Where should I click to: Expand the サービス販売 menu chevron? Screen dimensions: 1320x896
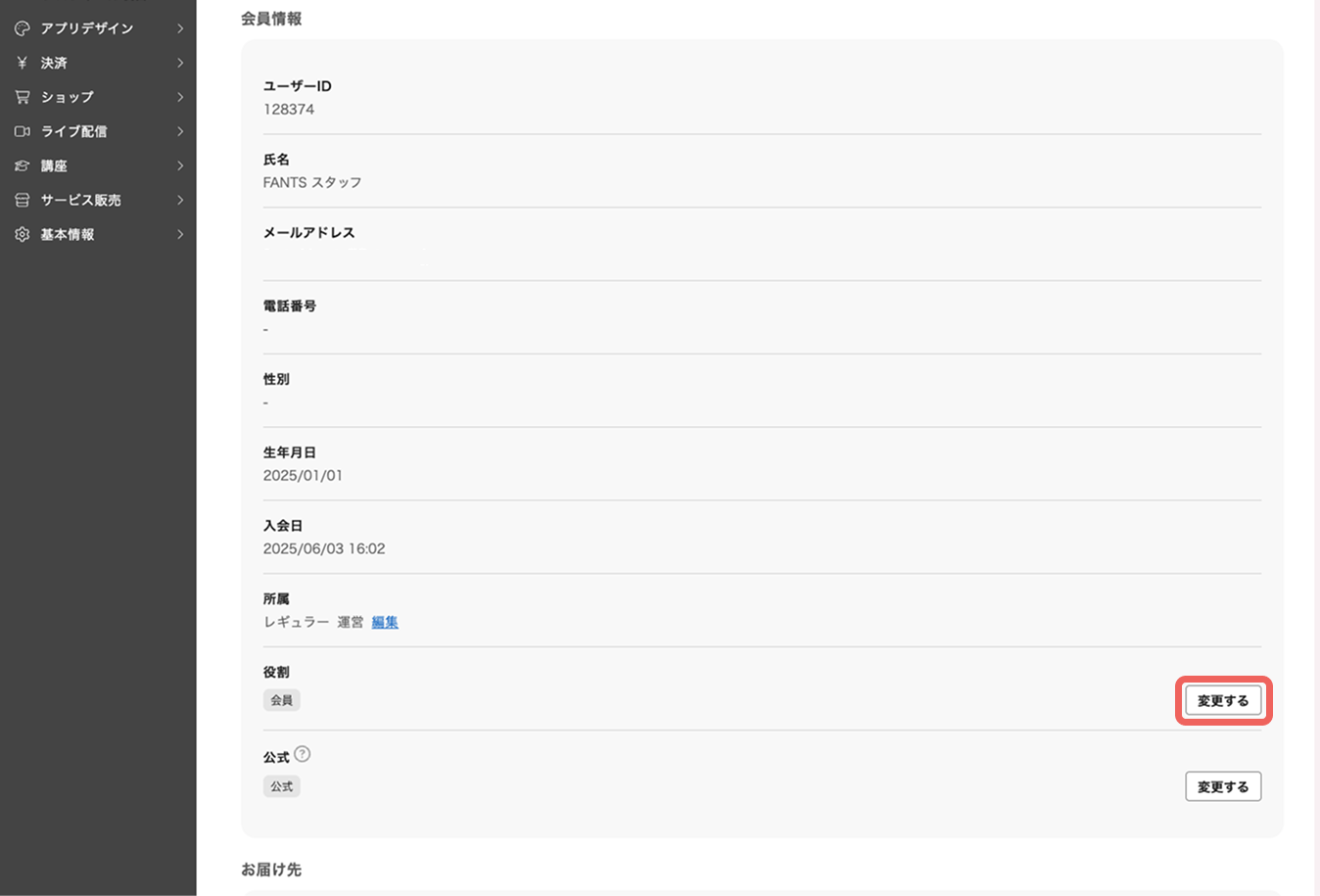180,200
